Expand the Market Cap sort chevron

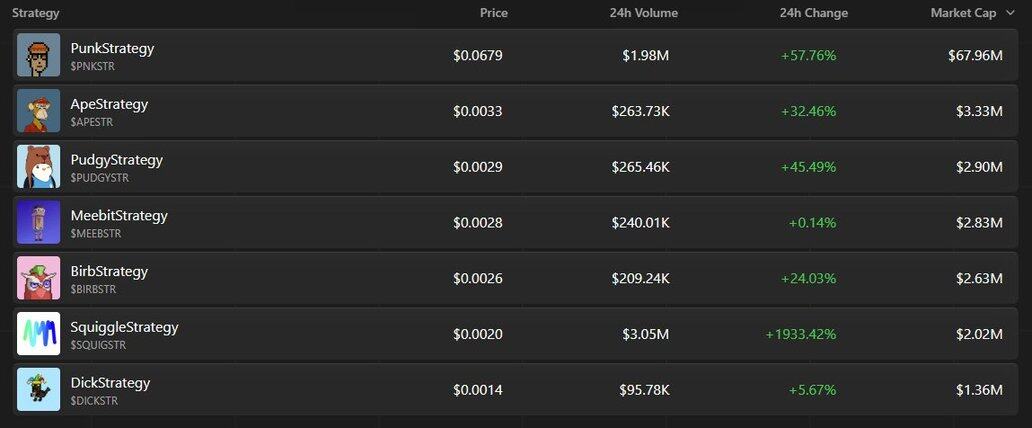click(1010, 13)
